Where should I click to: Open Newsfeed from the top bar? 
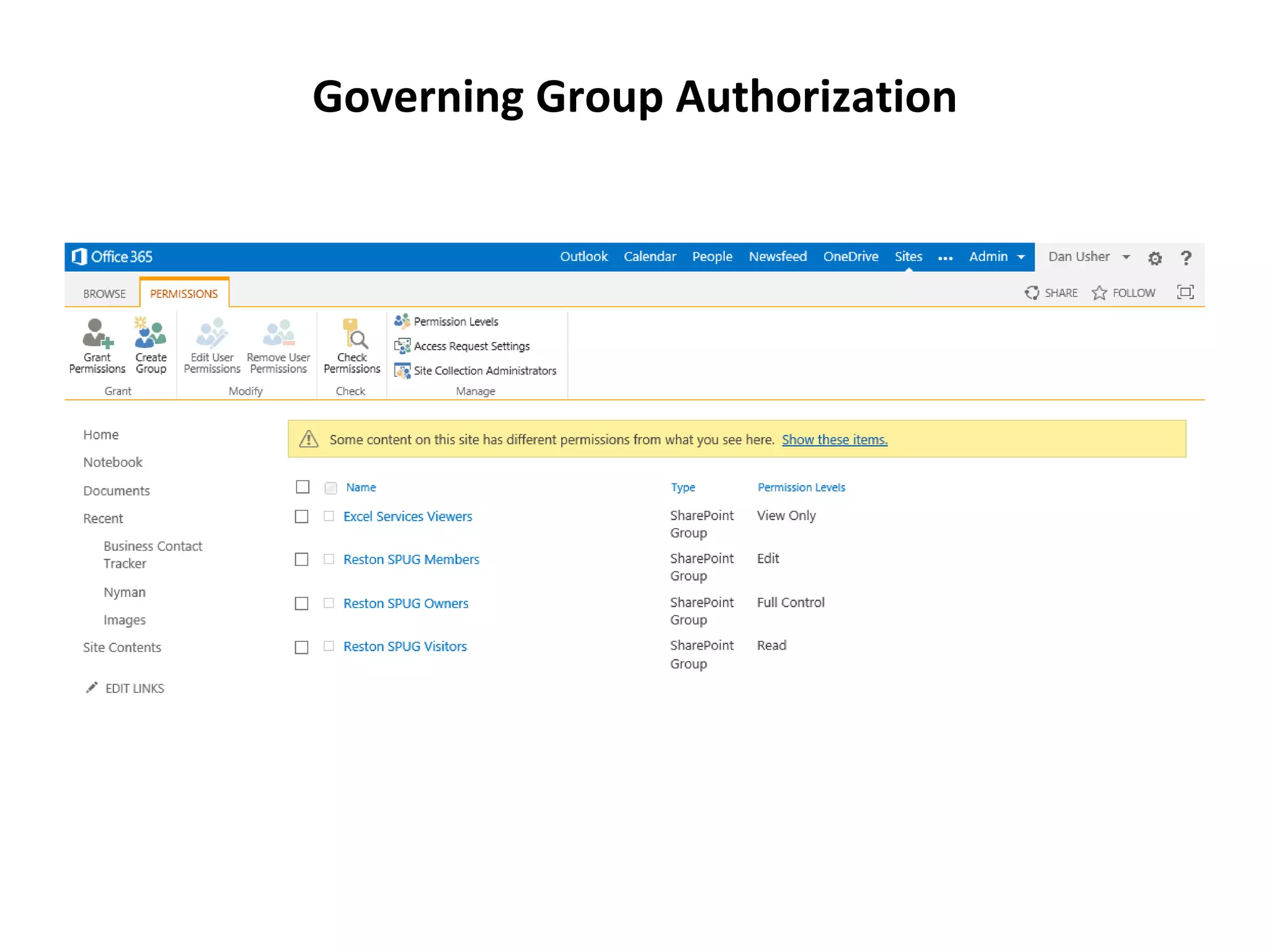pos(778,257)
